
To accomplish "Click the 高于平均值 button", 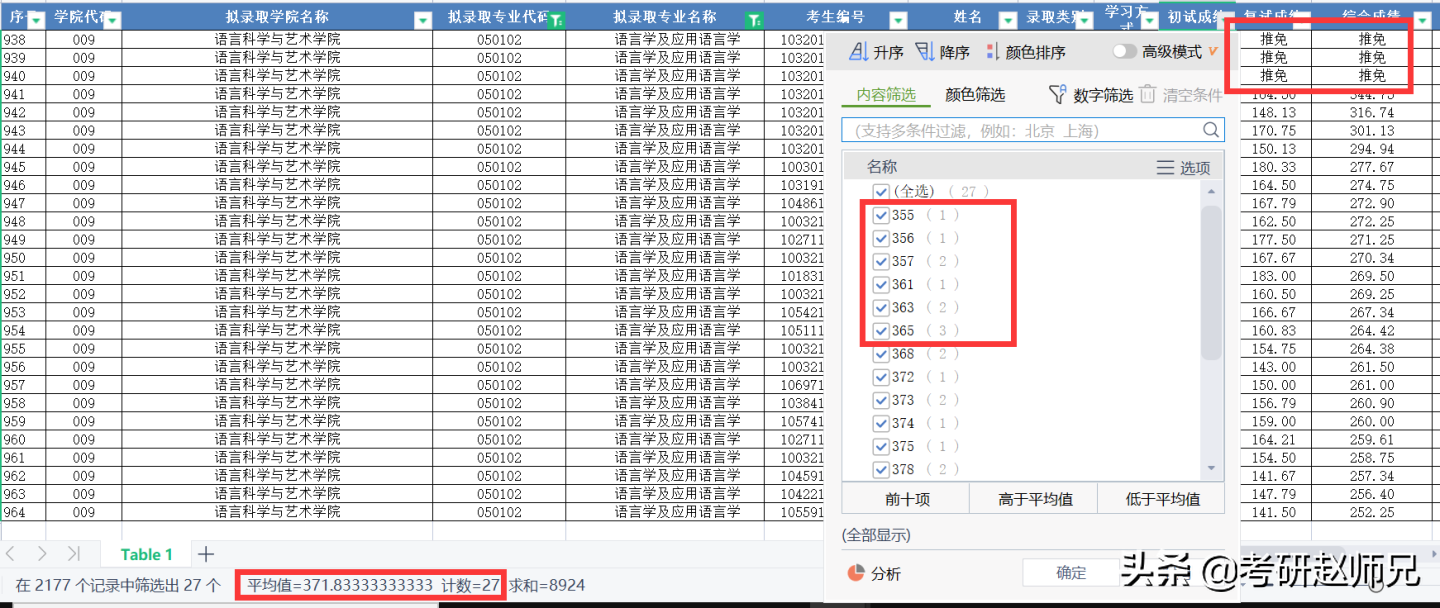I will tap(1033, 497).
